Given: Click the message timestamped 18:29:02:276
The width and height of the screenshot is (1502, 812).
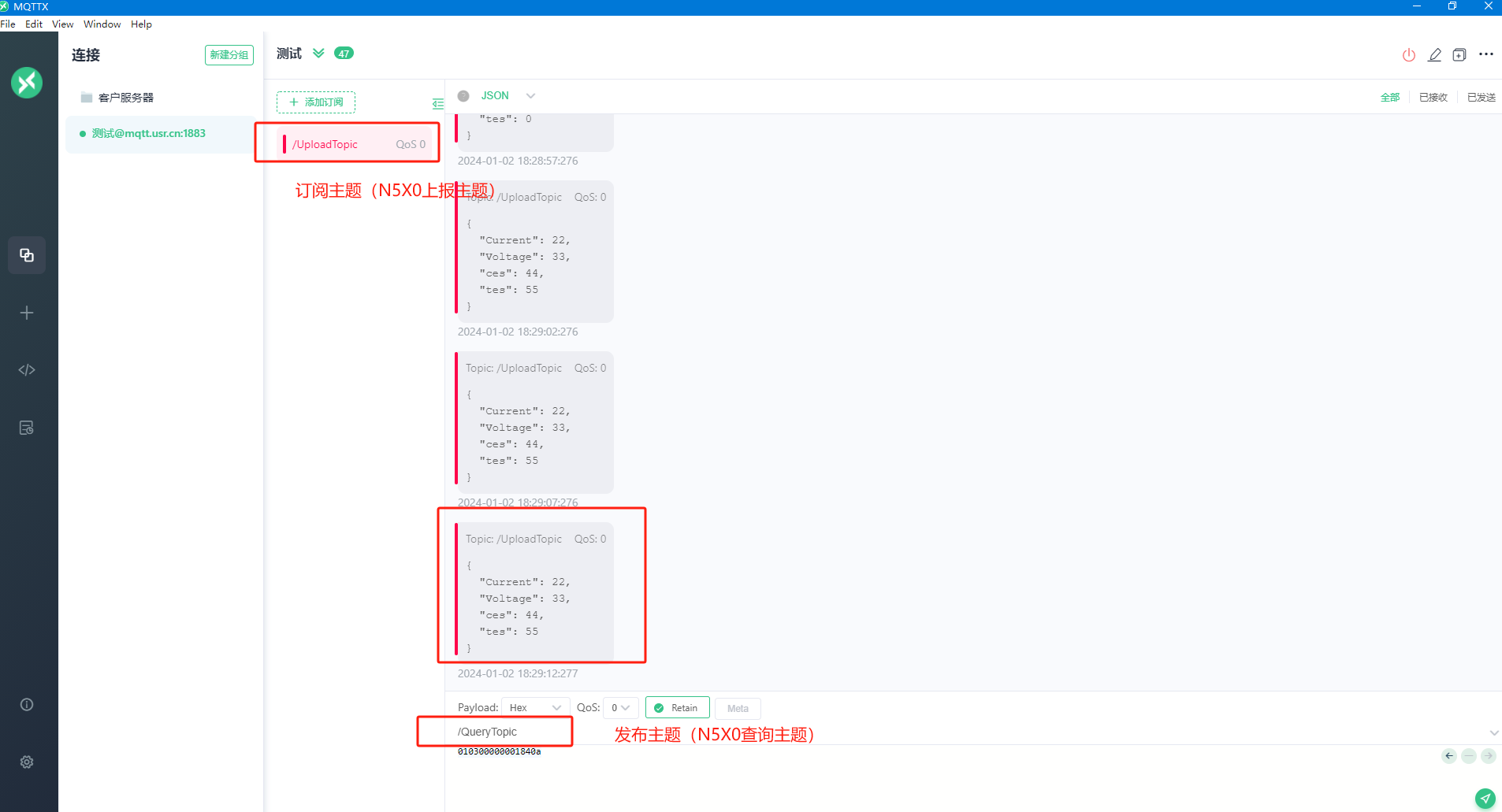Looking at the screenshot, I should pos(535,252).
